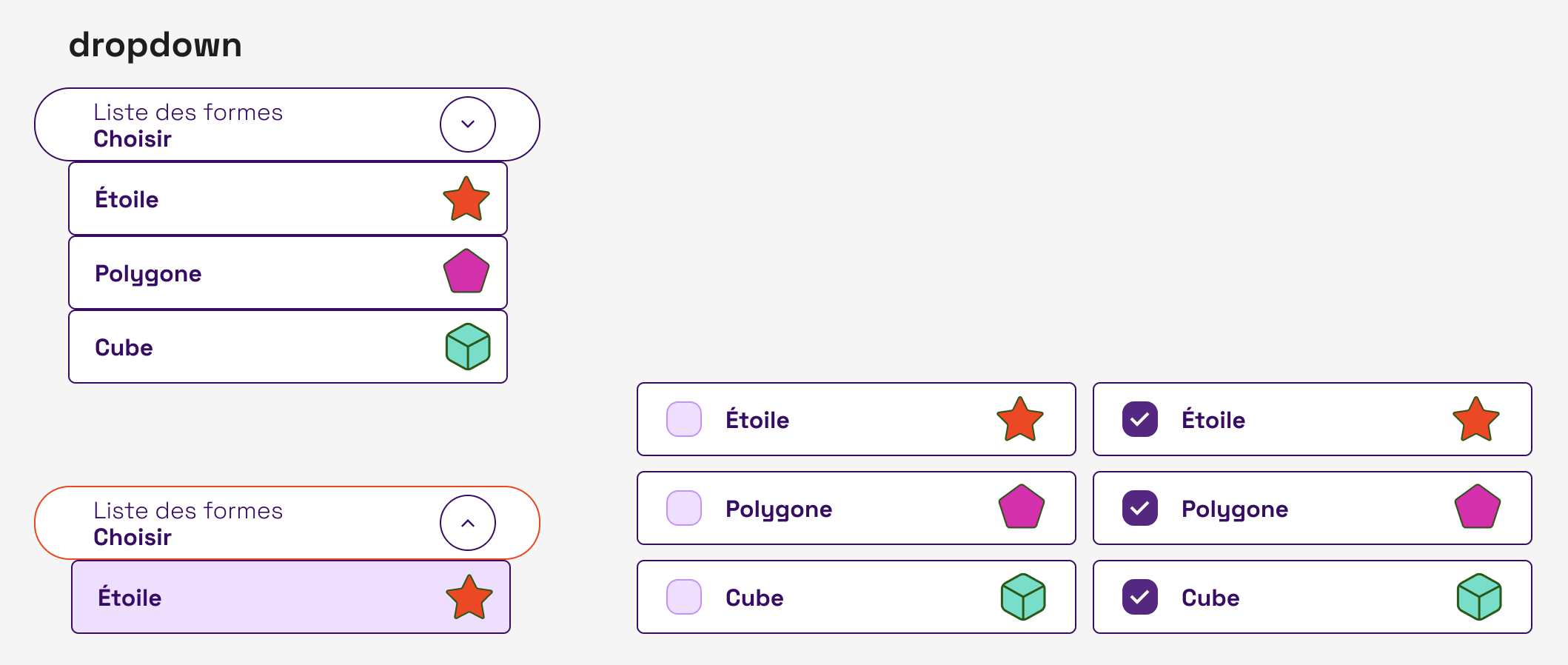1568x665 pixels.
Task: Collapse the orange-bordered dropdown with the up chevron
Action: coord(468,523)
